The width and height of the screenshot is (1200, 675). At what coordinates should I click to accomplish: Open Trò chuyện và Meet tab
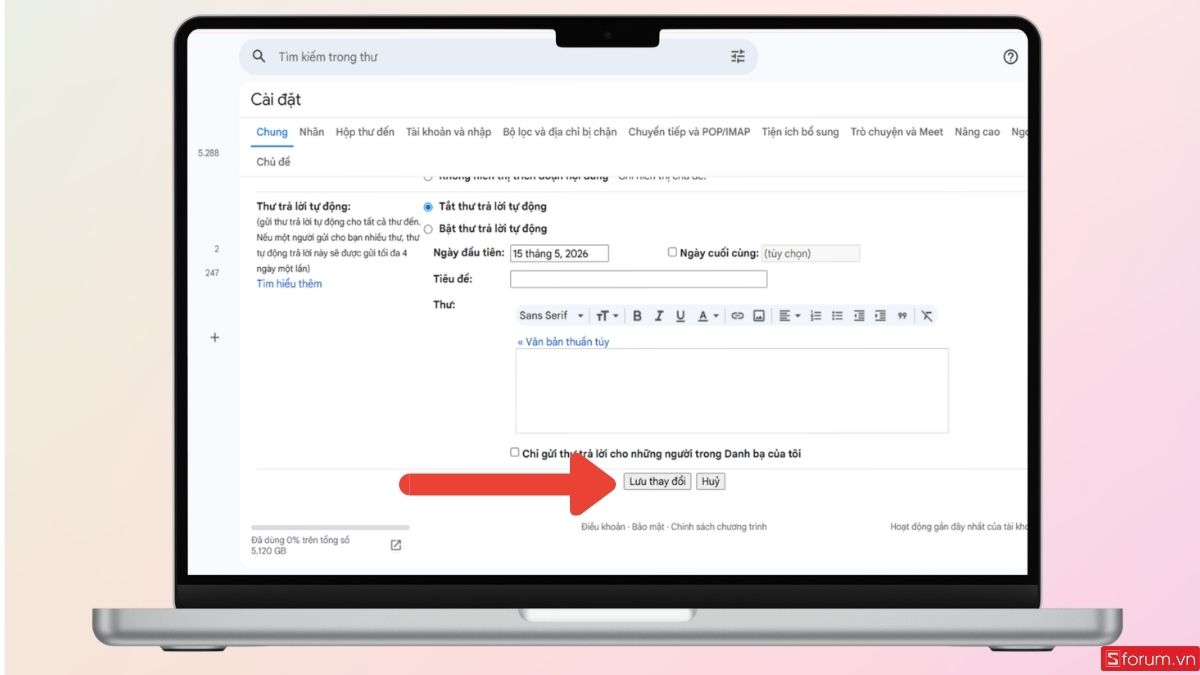[897, 132]
